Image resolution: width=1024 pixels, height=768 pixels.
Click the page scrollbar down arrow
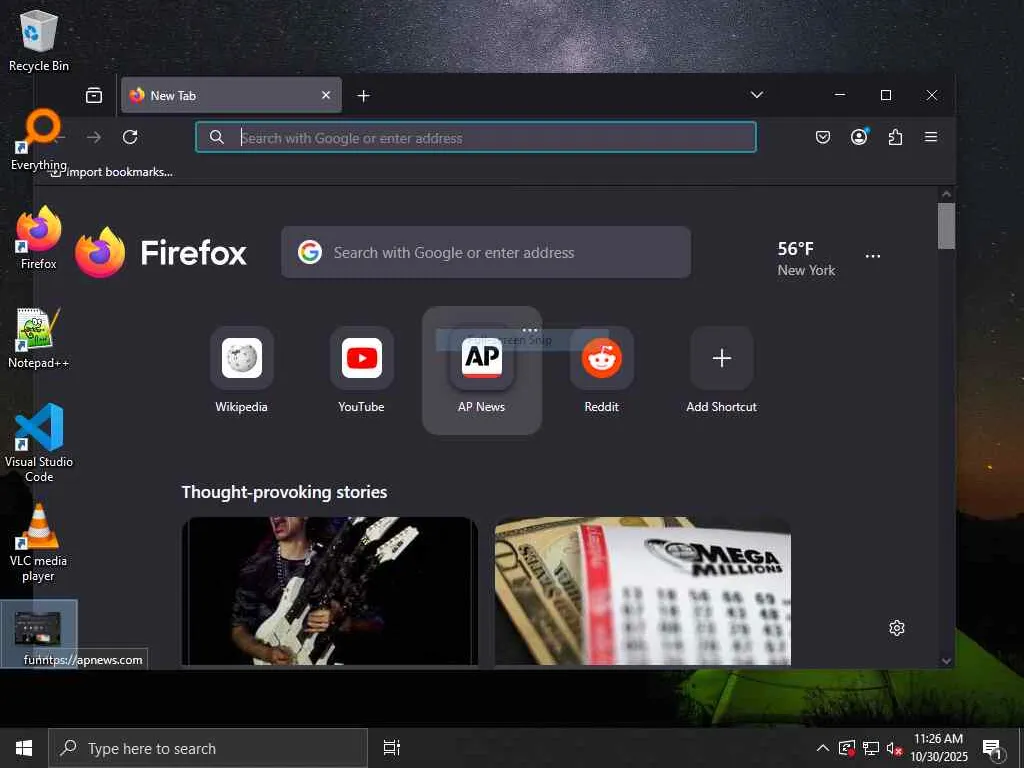coord(946,661)
